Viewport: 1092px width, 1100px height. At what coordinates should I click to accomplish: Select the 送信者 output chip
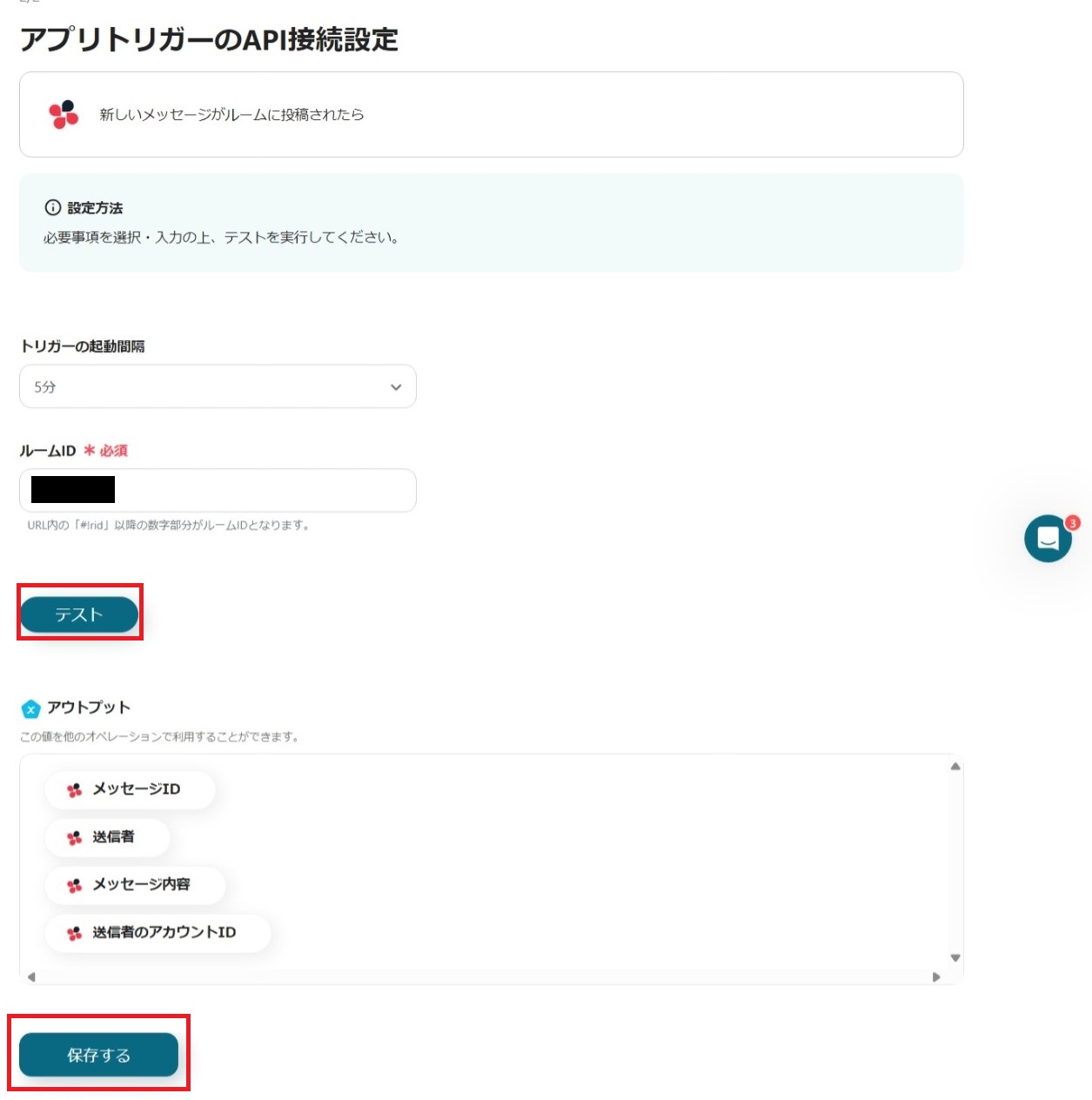[107, 837]
